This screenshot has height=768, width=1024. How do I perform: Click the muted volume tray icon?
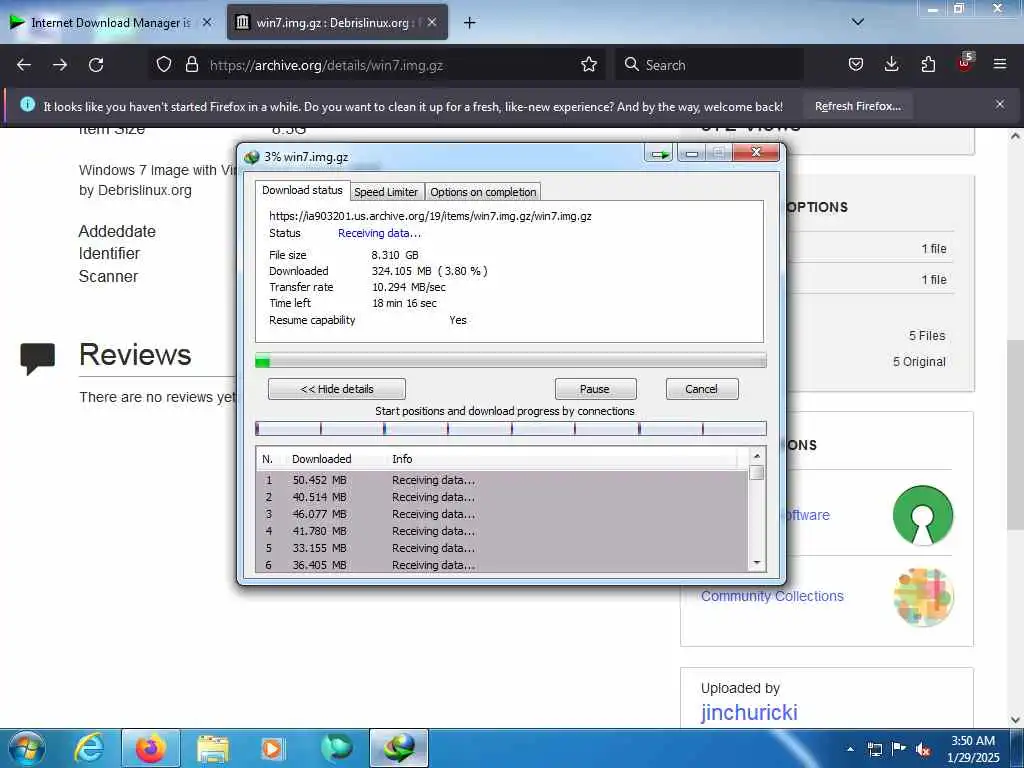923,750
